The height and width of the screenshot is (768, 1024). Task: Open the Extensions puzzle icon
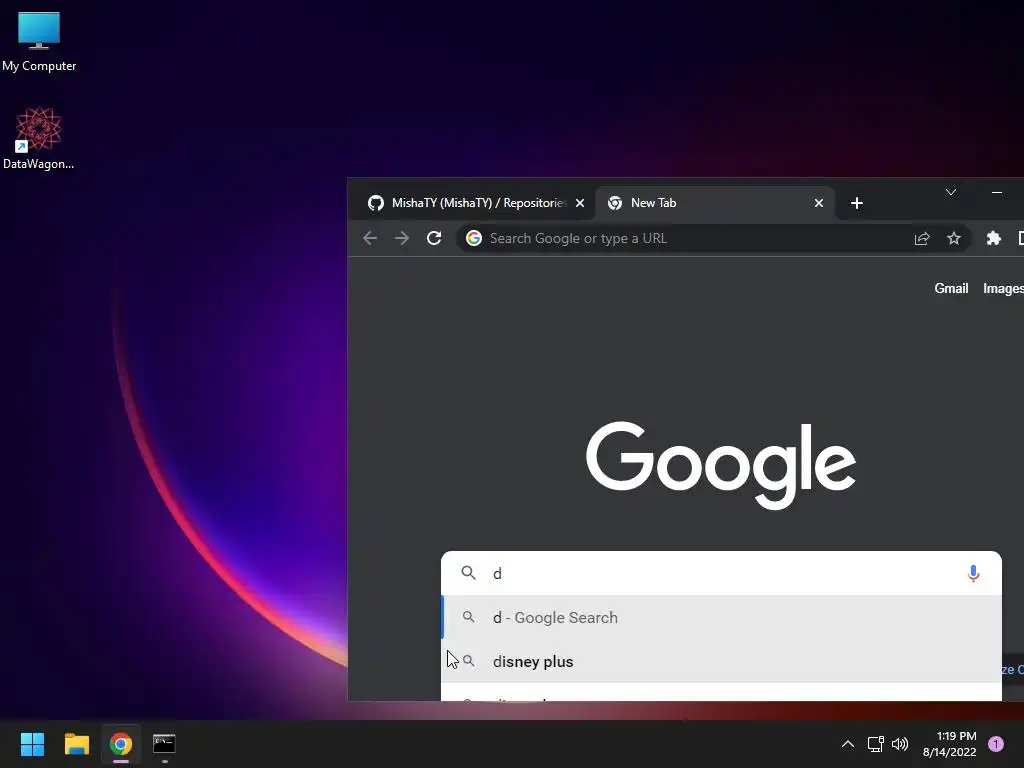[x=993, y=238]
